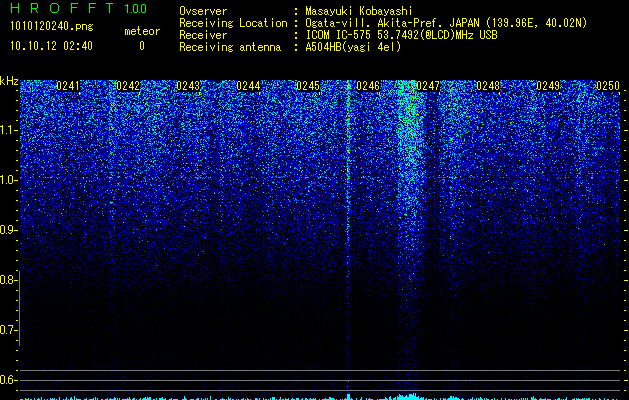
Task: Click the A504HB(yagi 4el) antenna text
Action: pyautogui.click(x=353, y=47)
